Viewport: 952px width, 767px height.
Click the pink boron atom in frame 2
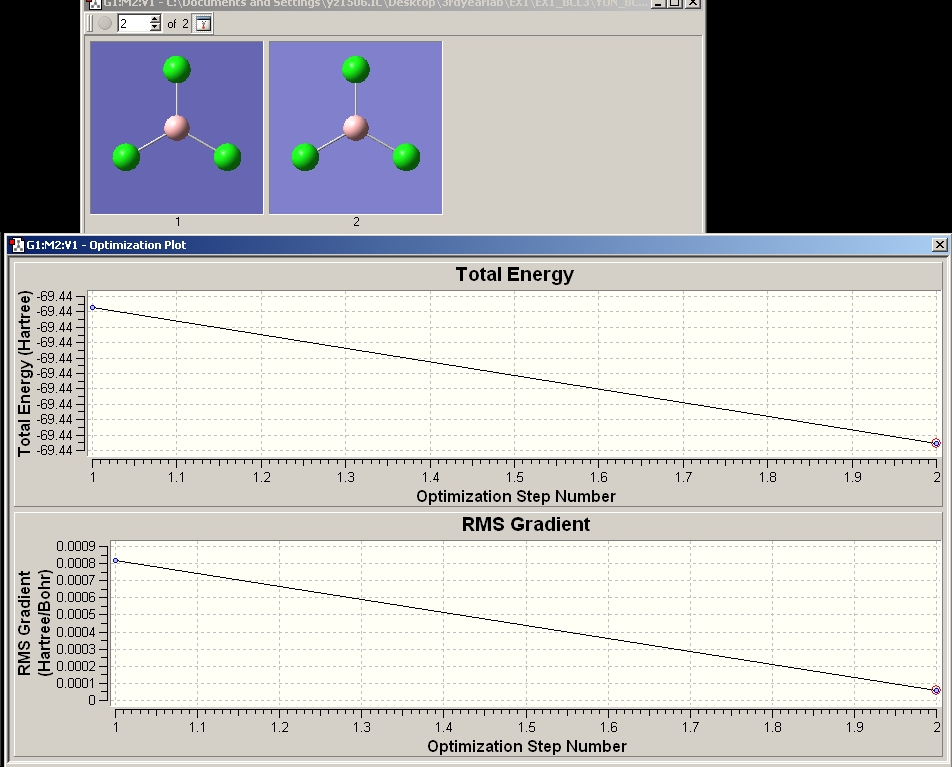point(356,128)
